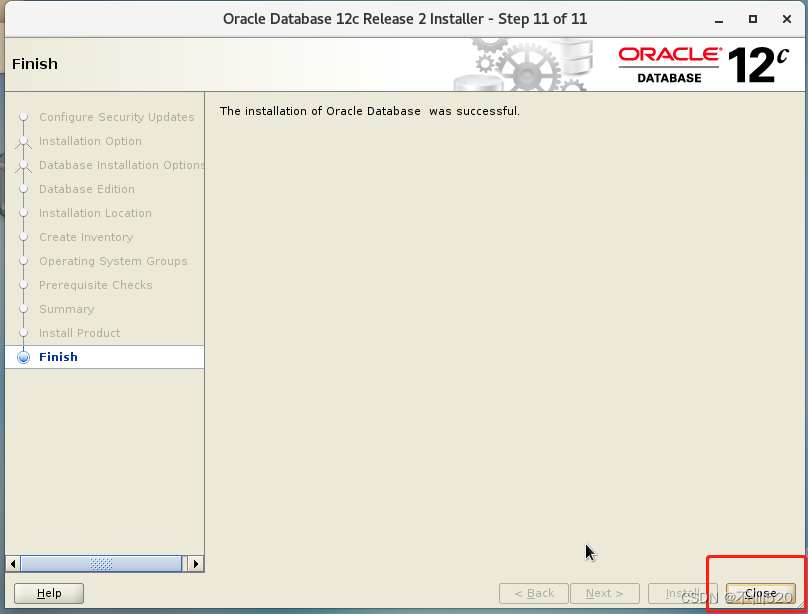The width and height of the screenshot is (808, 614).
Task: Select the Summary step
Action: pos(66,309)
